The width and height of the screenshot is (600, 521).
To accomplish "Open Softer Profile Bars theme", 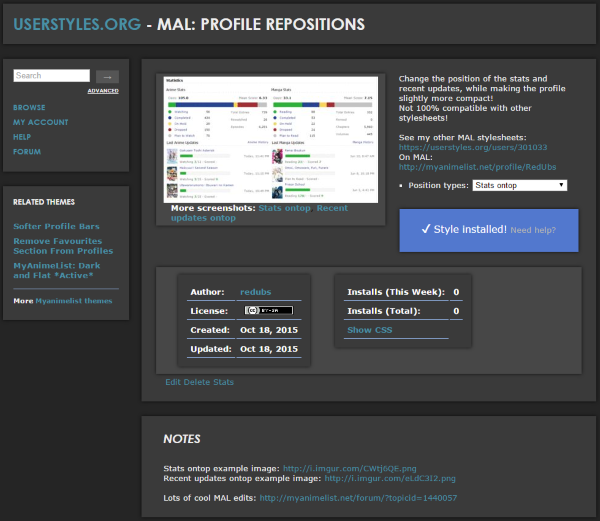I will pyautogui.click(x=56, y=226).
